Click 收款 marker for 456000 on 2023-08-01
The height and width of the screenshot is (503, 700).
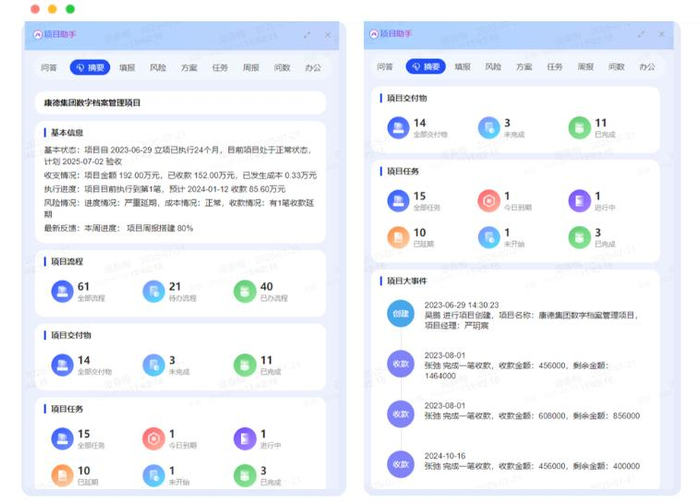tap(400, 364)
